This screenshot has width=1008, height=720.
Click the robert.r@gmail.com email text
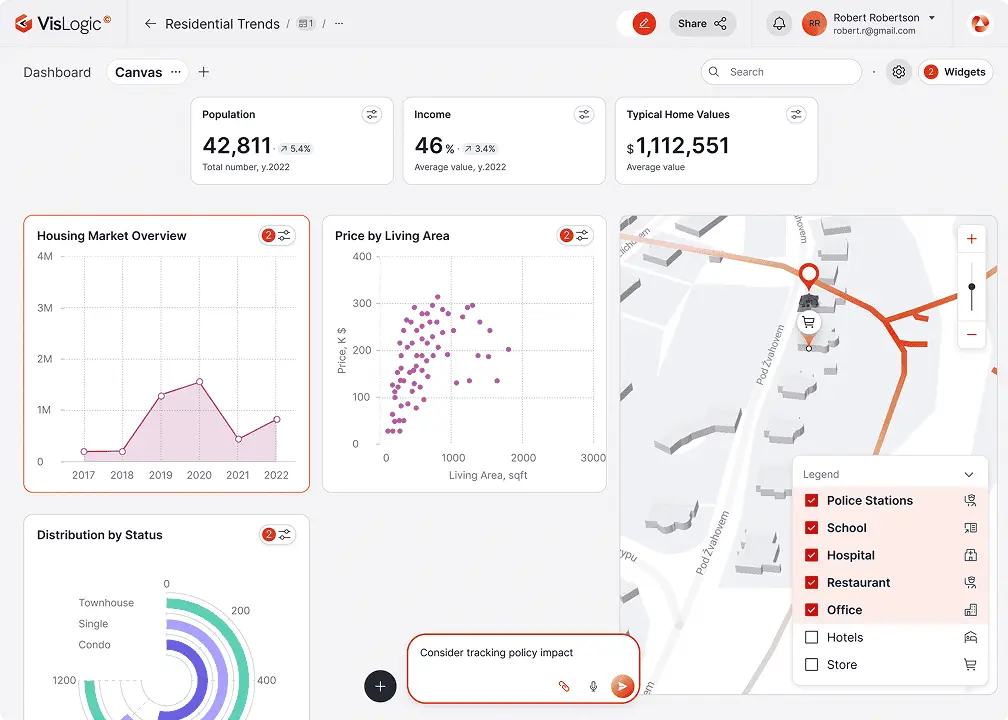[874, 31]
